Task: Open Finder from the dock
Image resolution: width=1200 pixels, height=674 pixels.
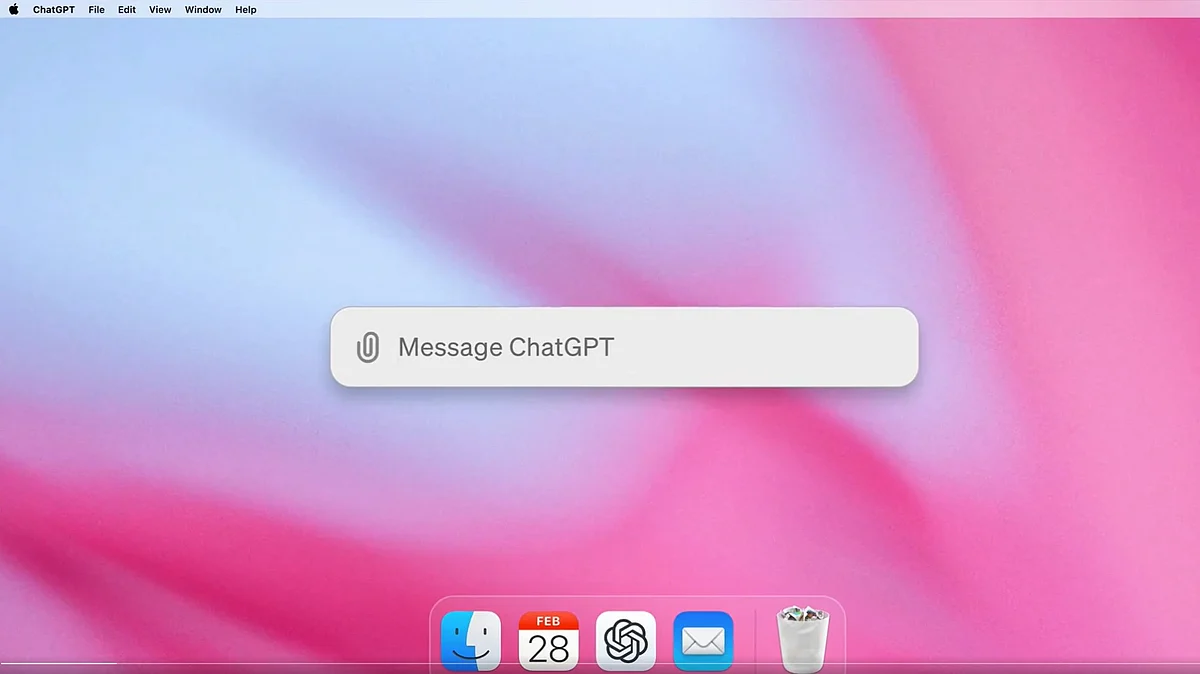Action: [471, 640]
